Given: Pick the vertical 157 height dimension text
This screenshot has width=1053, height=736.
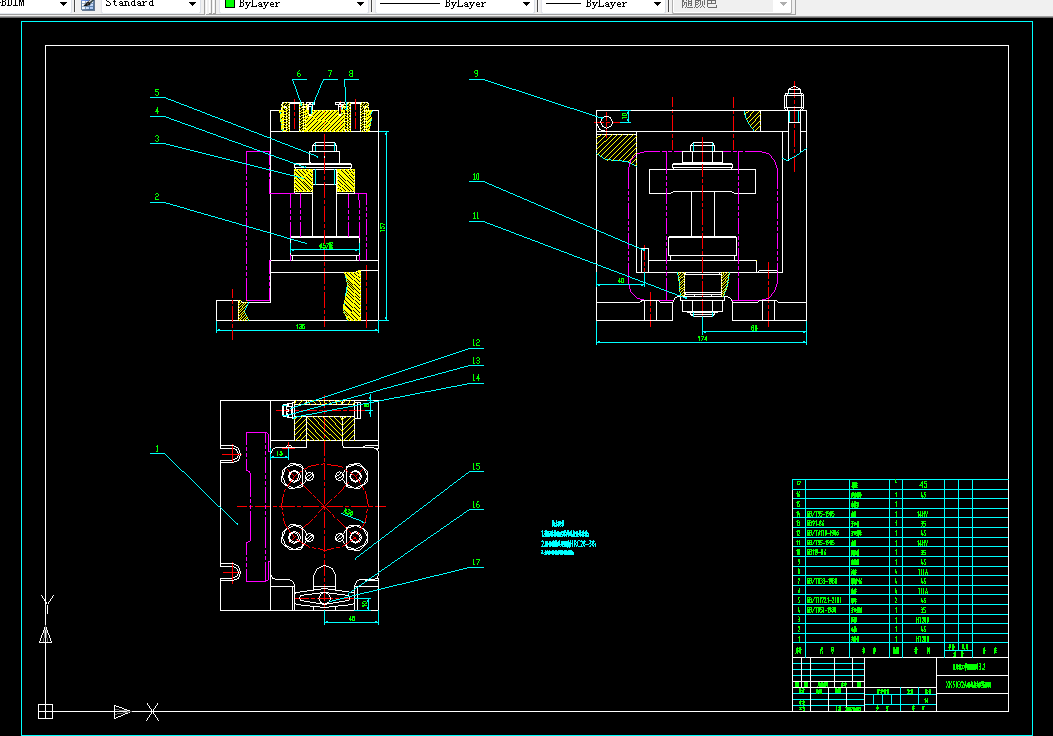Looking at the screenshot, I should tap(383, 227).
